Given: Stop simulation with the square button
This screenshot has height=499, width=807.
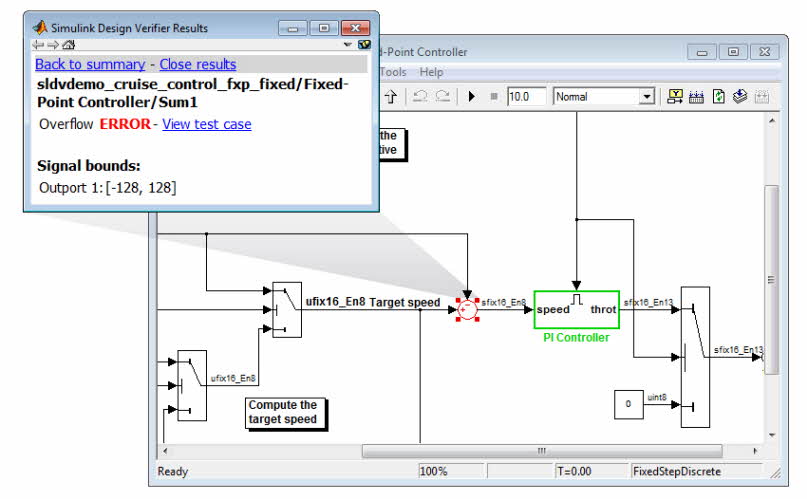Looking at the screenshot, I should point(494,96).
